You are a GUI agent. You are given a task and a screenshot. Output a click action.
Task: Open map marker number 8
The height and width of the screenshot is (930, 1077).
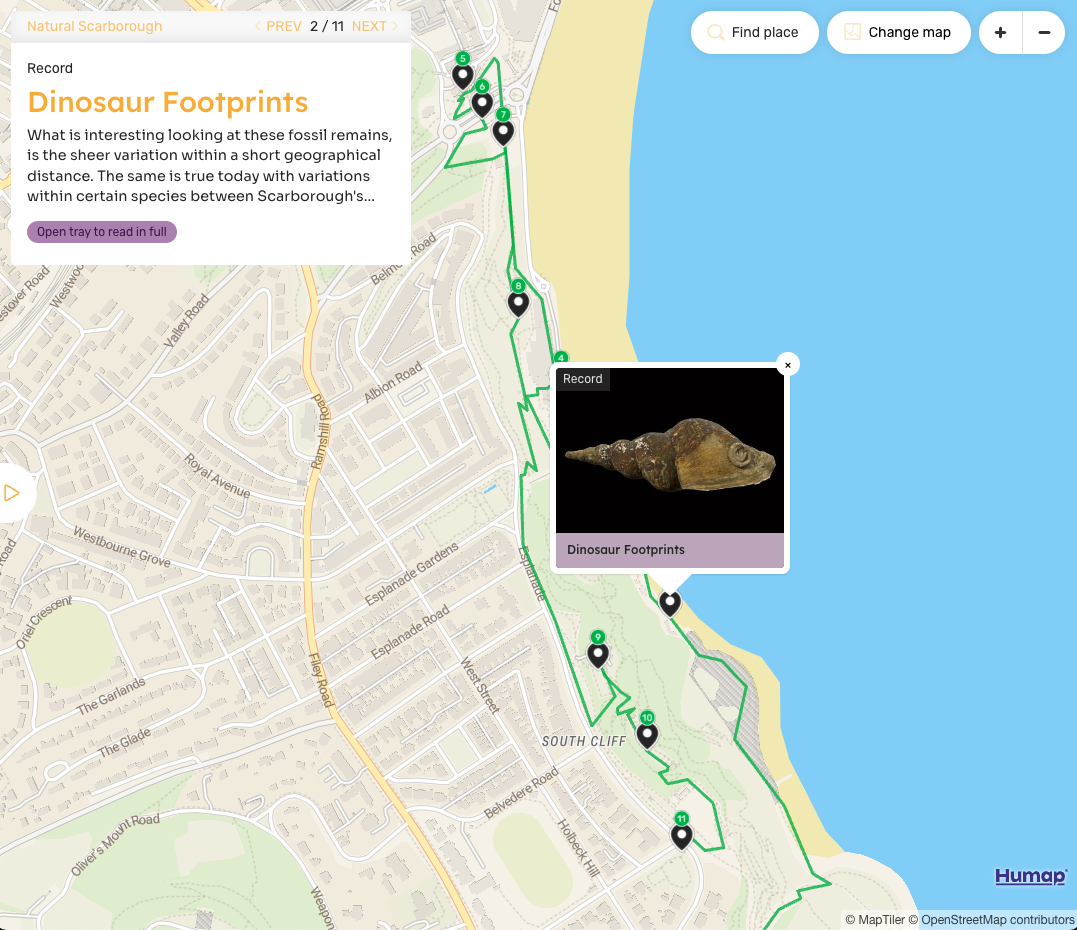tap(518, 301)
